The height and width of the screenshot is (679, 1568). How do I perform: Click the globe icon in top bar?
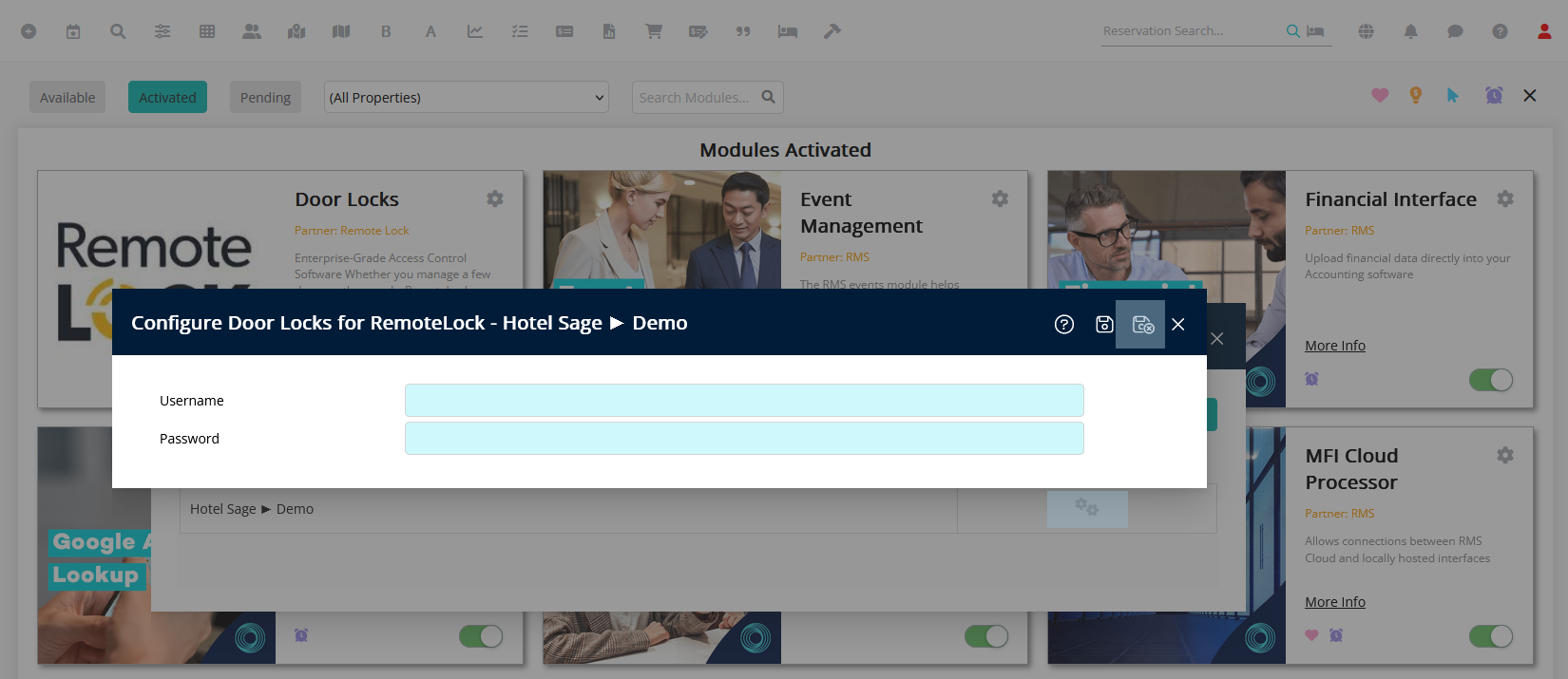[1366, 31]
